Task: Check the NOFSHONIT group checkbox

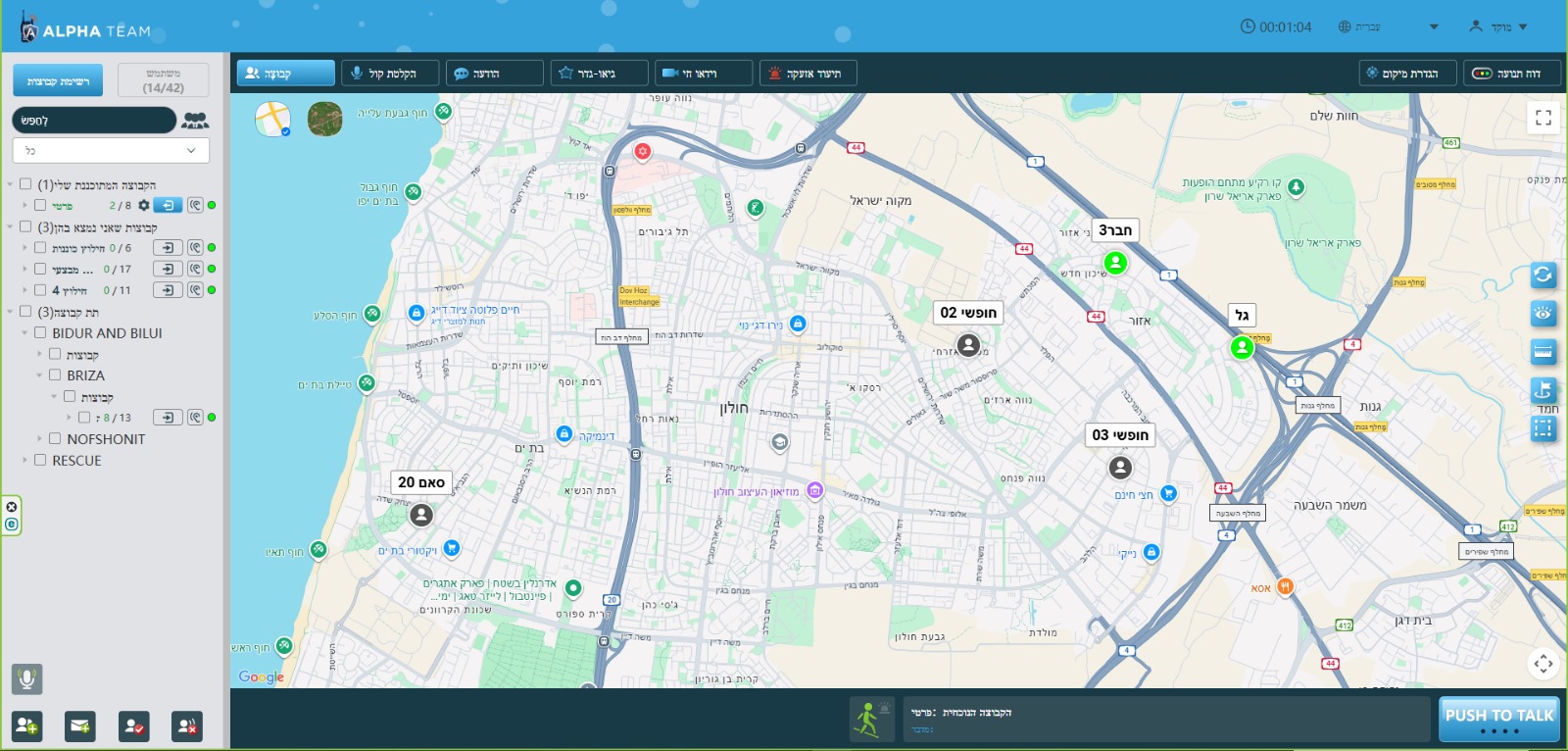Action: pos(55,439)
